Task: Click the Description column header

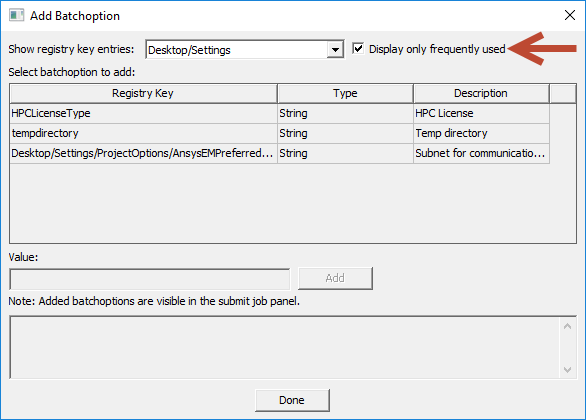Action: pyautogui.click(x=481, y=93)
